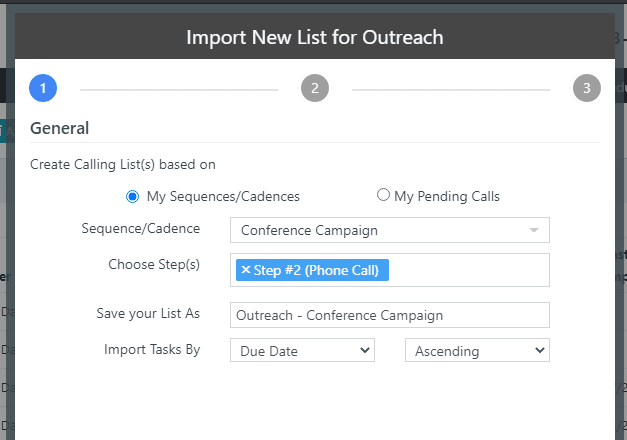Expand the Due Date sort dropdown
Screen dimensions: 627x440
(302, 351)
